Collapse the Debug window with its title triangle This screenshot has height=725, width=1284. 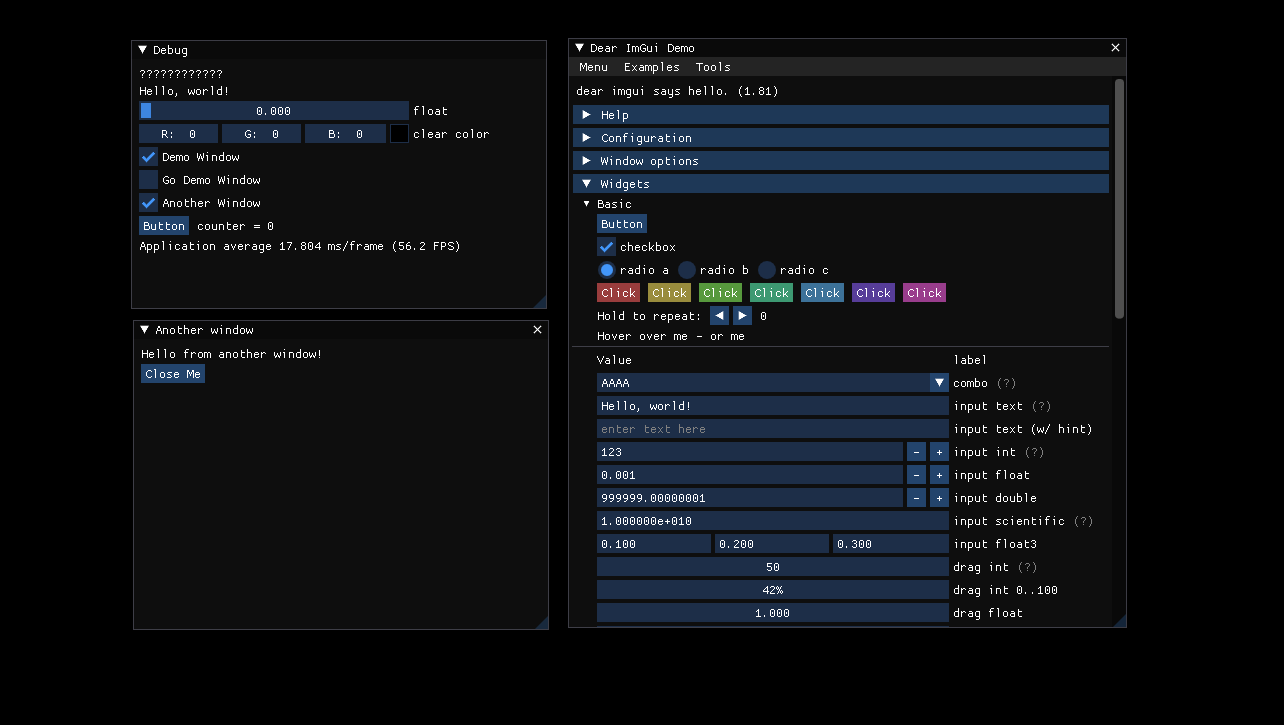pyautogui.click(x=143, y=50)
